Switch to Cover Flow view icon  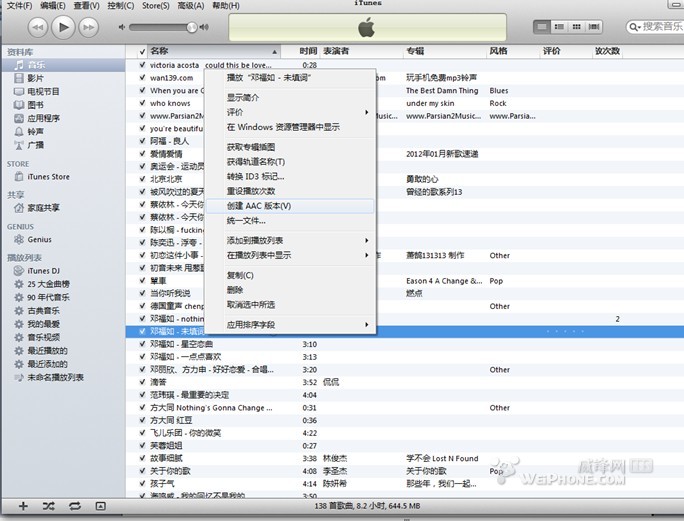coord(594,27)
